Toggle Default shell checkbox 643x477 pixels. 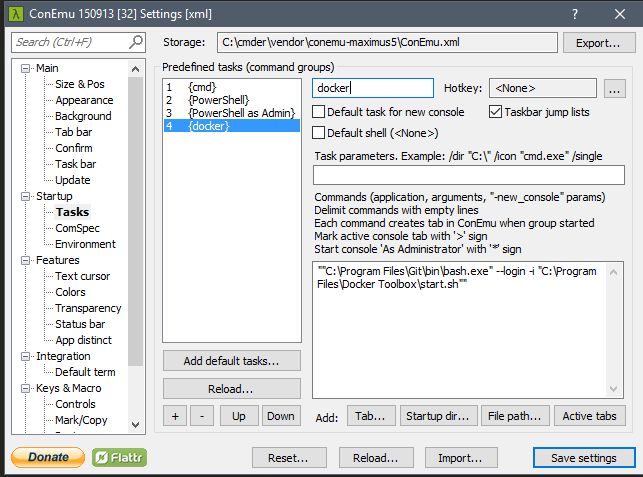click(319, 133)
